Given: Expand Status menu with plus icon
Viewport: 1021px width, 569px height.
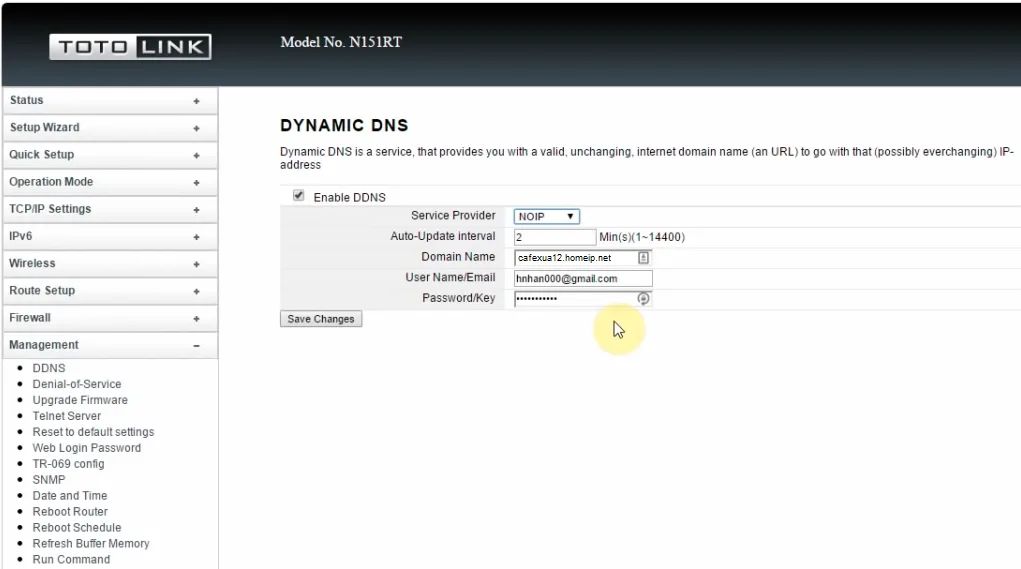Looking at the screenshot, I should (x=196, y=101).
